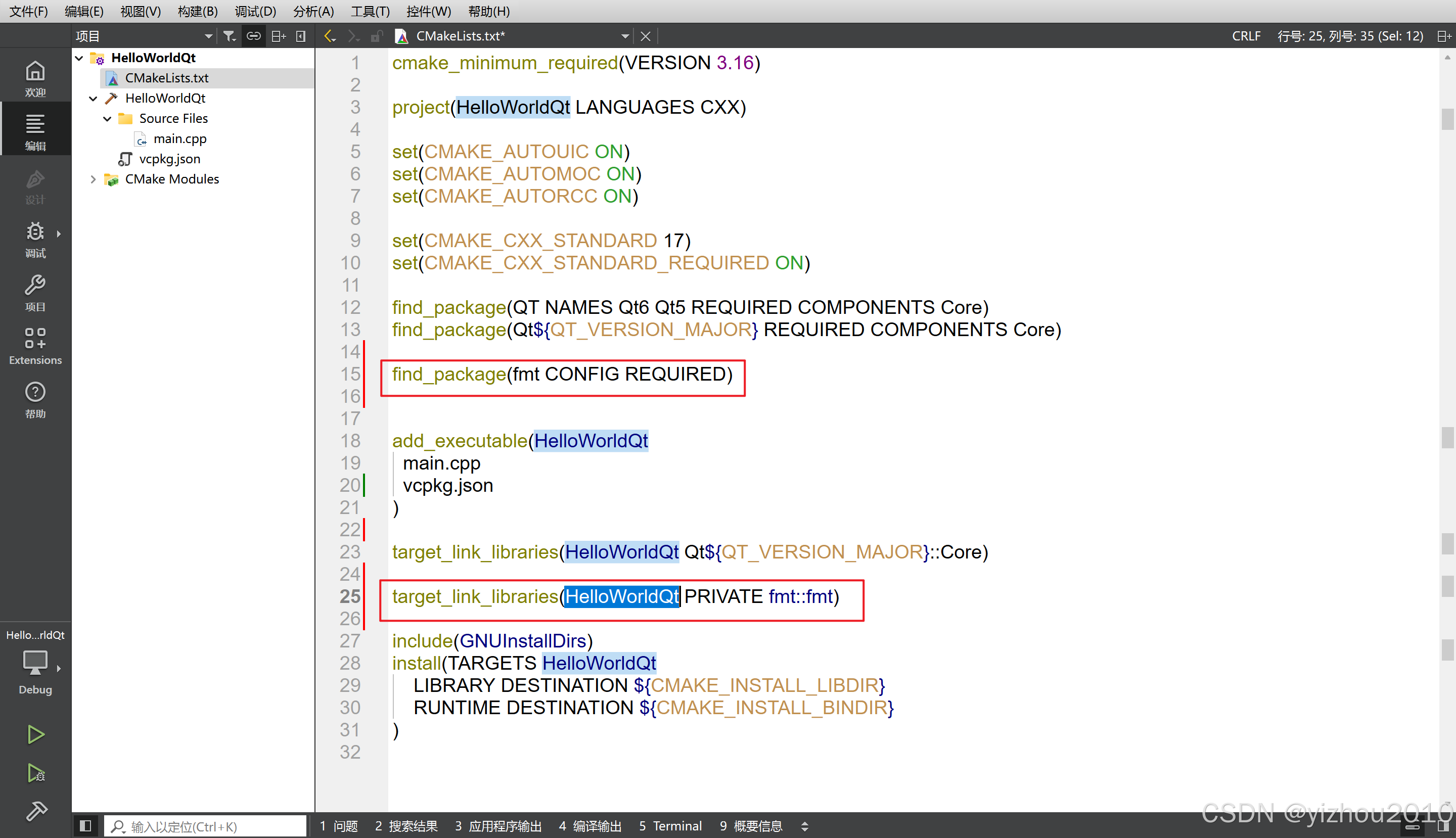Open the 构建(B) menu
1456x838 pixels.
198,11
